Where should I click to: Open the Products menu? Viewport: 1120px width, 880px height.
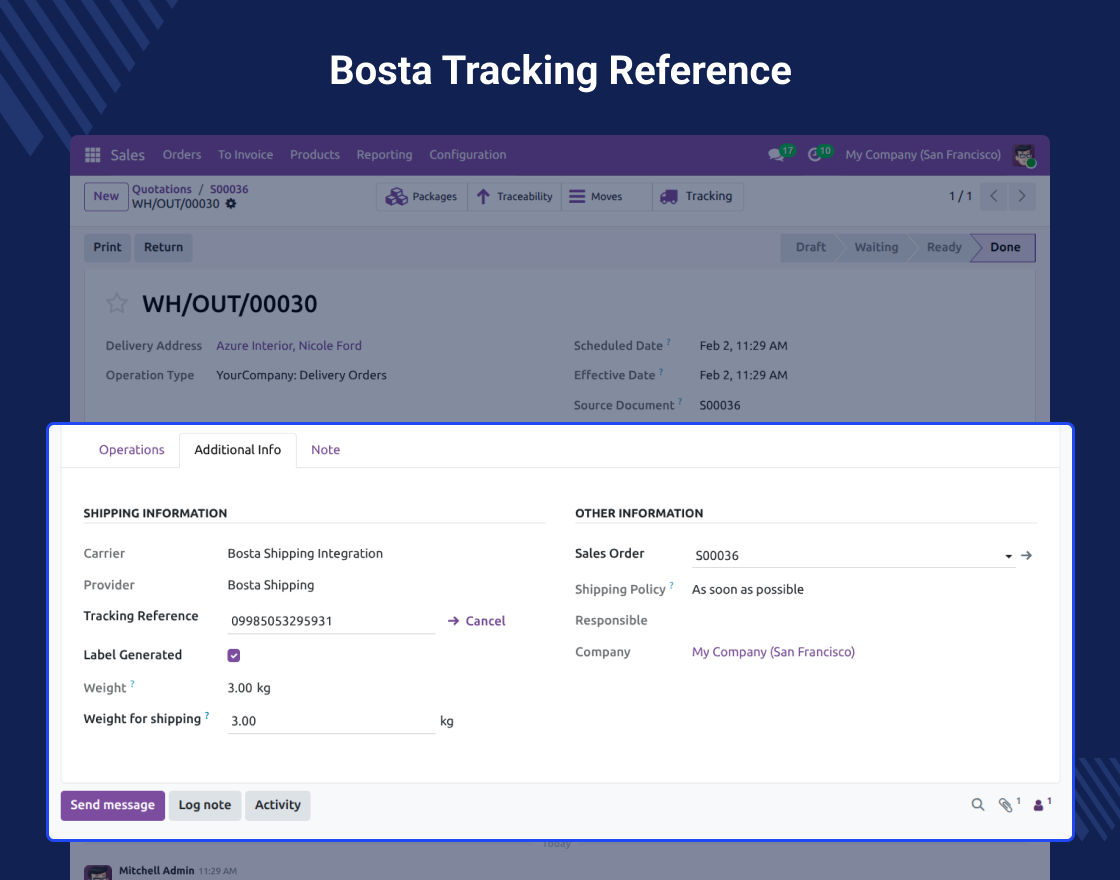pos(314,155)
